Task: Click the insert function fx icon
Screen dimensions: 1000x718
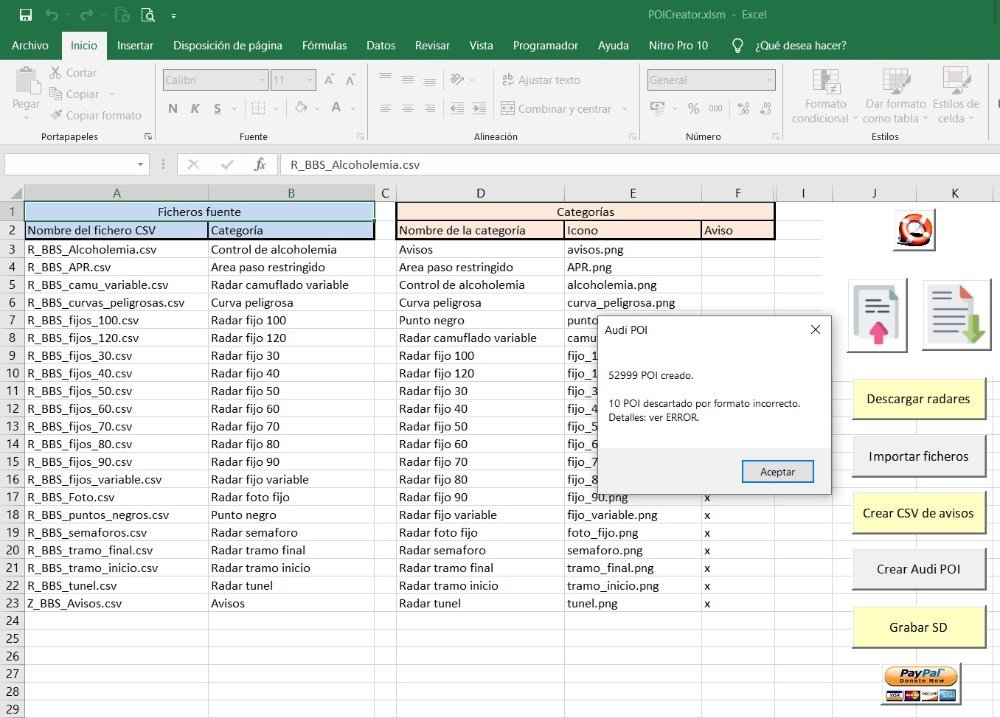Action: coord(260,165)
